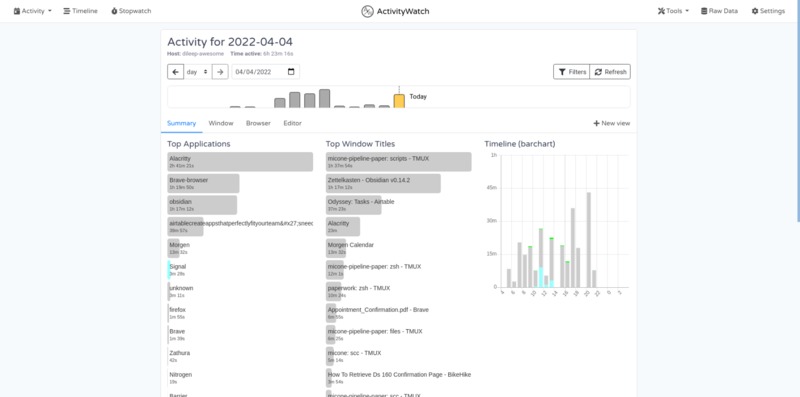Refresh the activity data

(610, 72)
